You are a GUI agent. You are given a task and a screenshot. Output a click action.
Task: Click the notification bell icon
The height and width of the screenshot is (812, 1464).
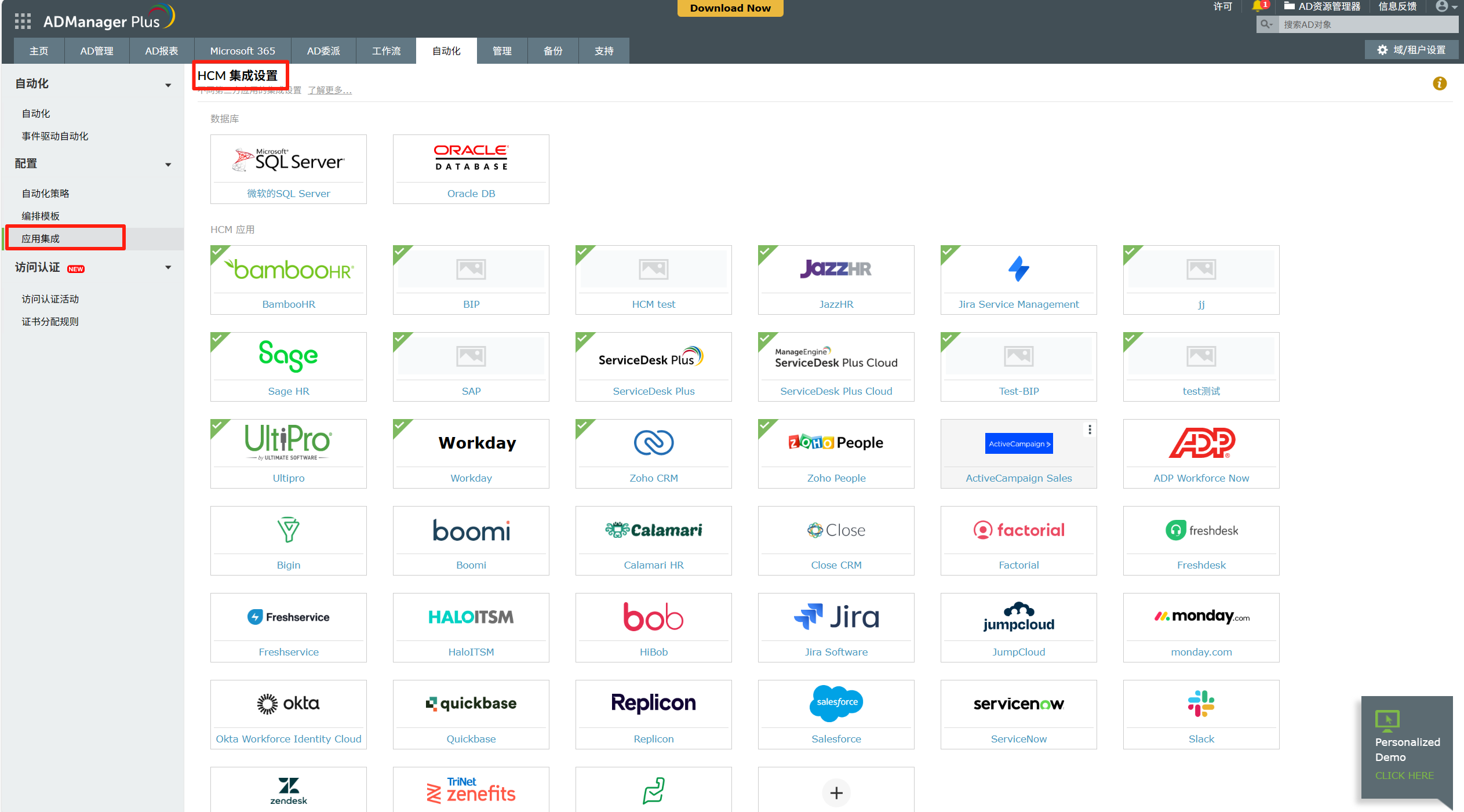tap(1257, 6)
